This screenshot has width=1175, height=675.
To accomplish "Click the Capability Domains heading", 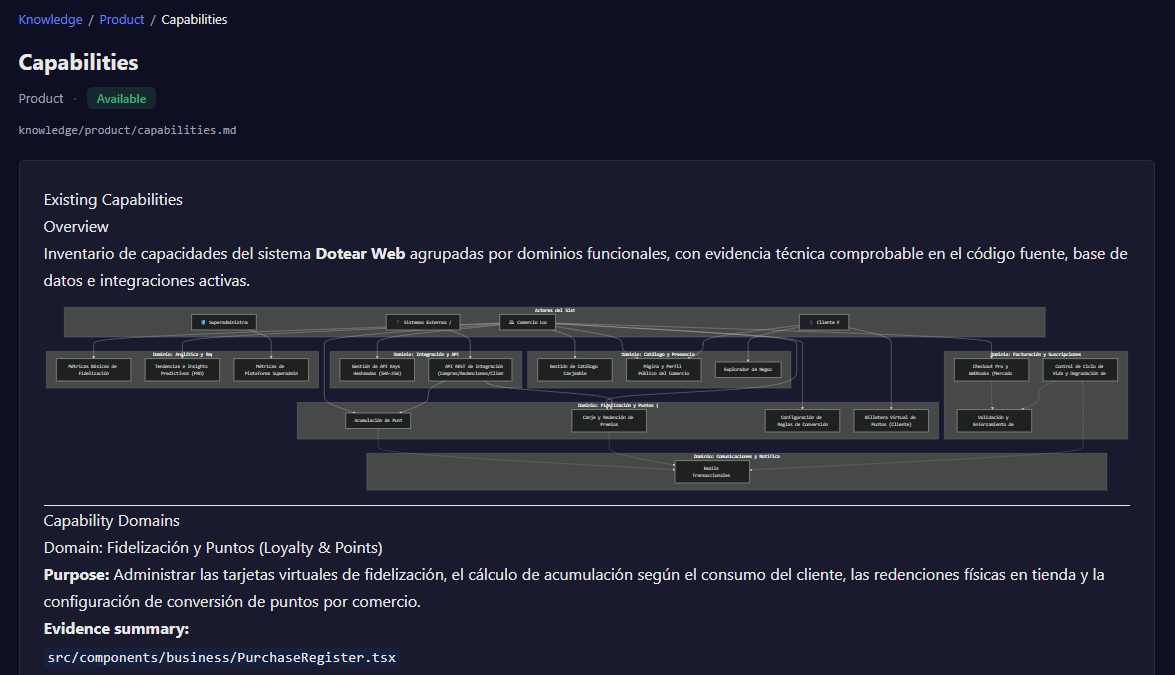I will pyautogui.click(x=112, y=521).
